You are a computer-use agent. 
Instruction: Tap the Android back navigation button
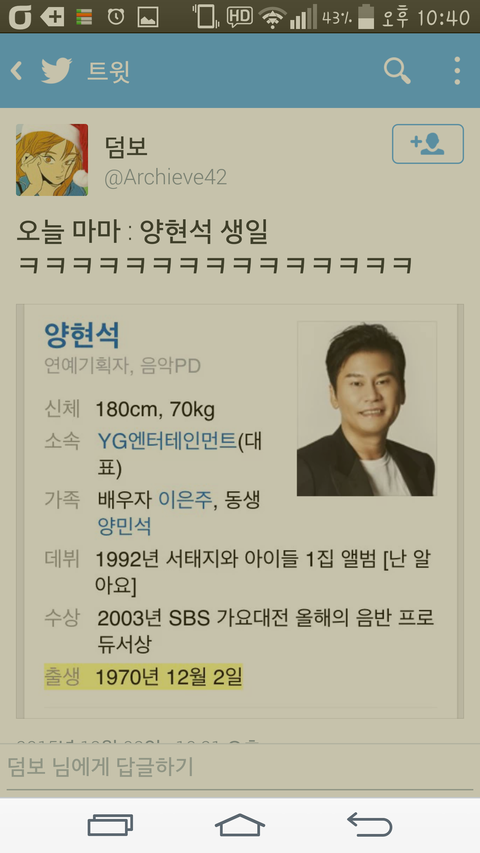tap(370, 825)
